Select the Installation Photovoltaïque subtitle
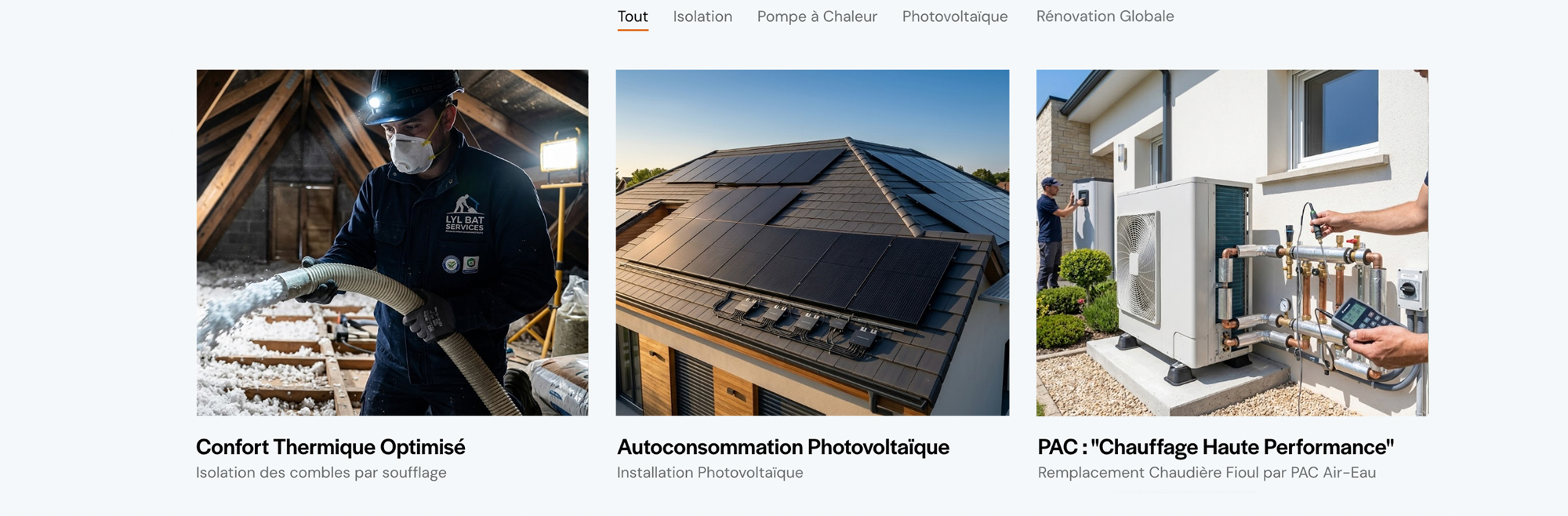The image size is (1568, 516). click(710, 473)
